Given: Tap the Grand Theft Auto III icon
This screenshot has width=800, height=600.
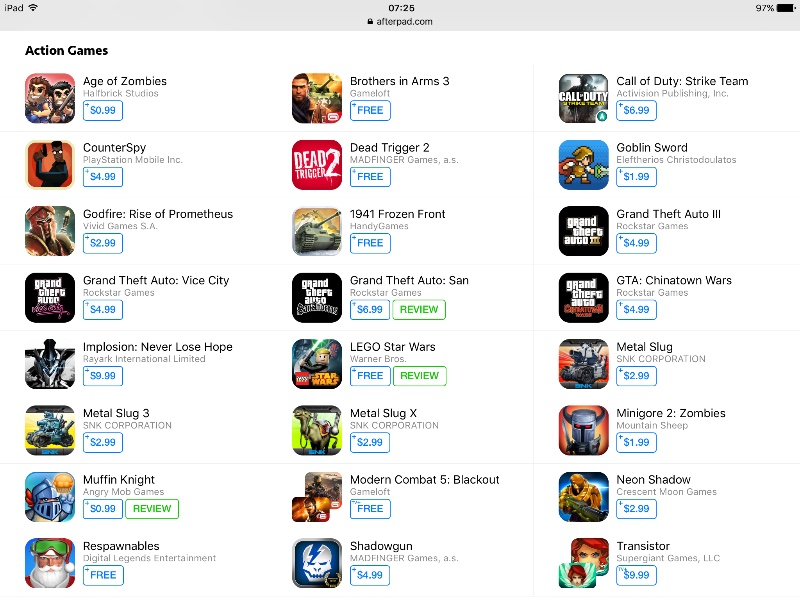Looking at the screenshot, I should click(584, 231).
